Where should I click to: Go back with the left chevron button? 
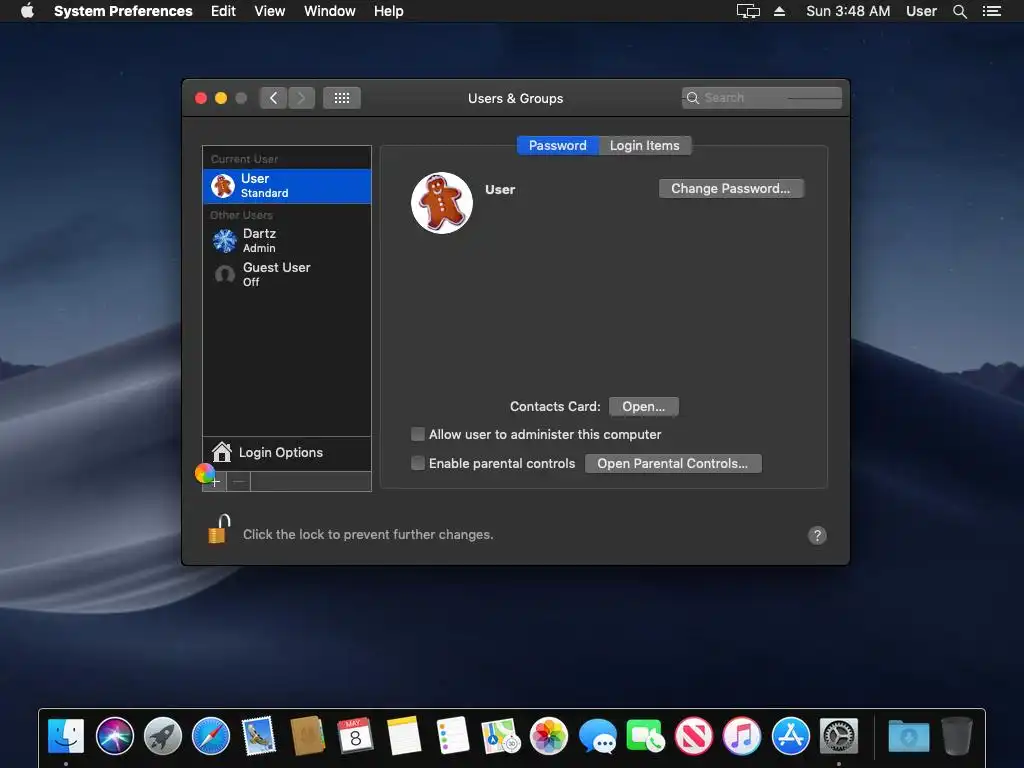click(274, 98)
